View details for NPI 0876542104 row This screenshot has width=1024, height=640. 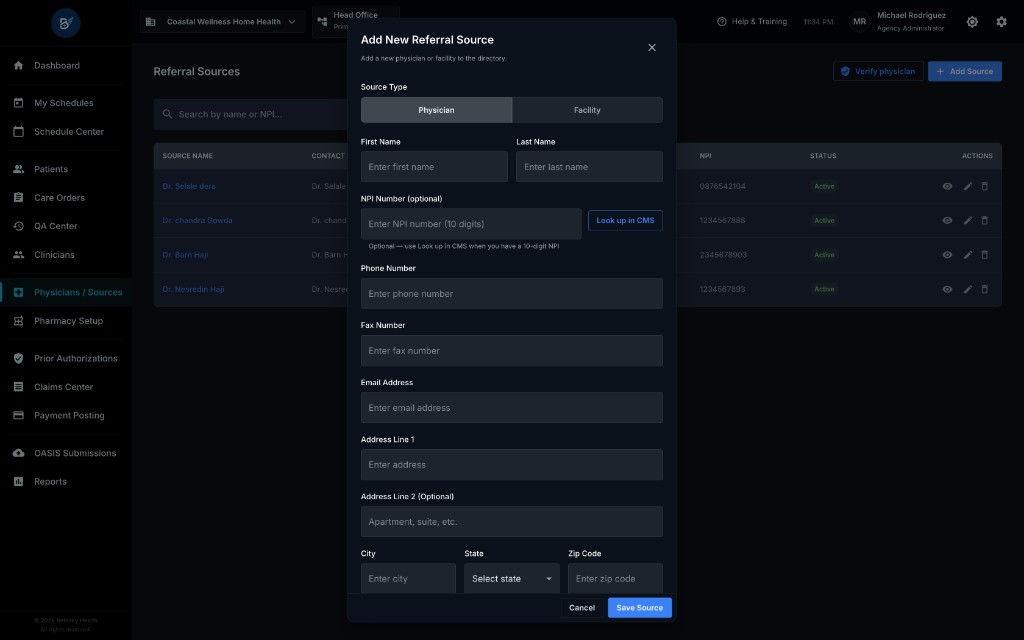(947, 186)
